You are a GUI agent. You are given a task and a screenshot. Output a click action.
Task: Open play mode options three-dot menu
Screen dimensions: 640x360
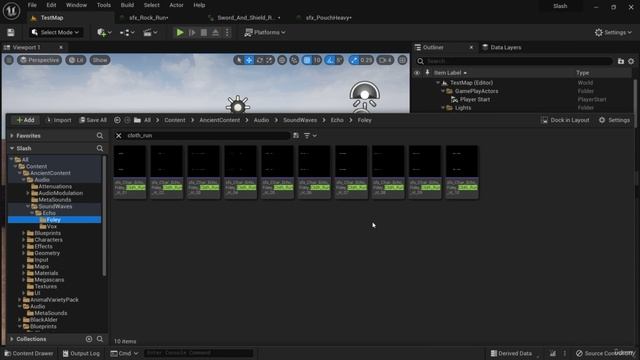pyautogui.click(x=227, y=32)
